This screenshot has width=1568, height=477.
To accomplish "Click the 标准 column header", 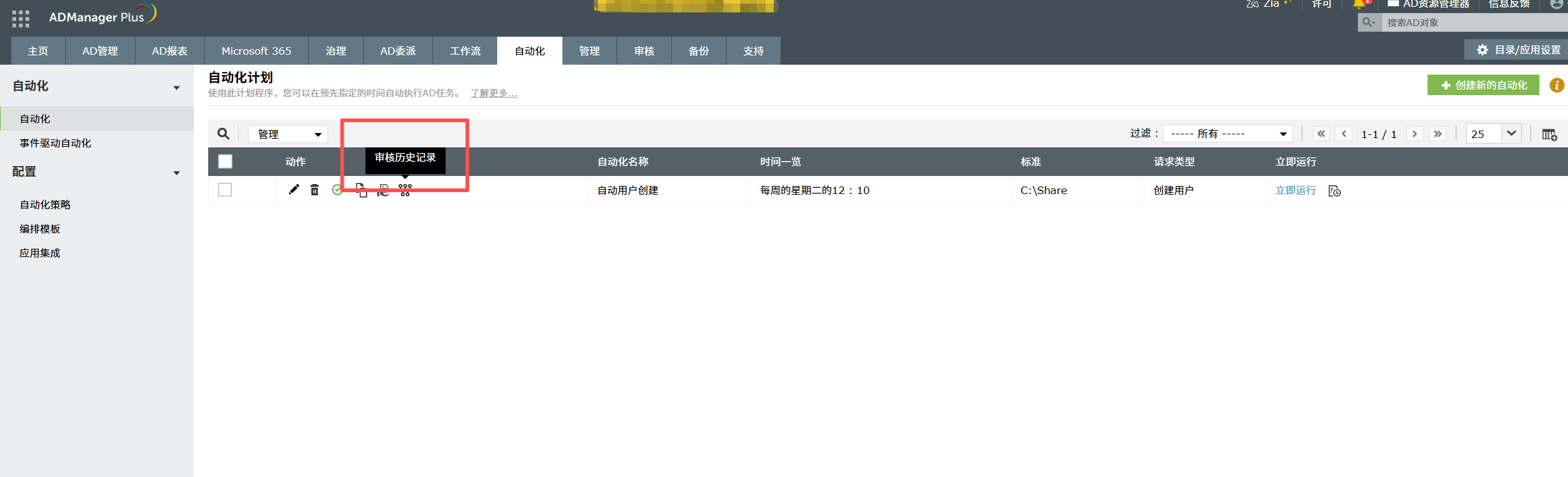I will (1030, 162).
